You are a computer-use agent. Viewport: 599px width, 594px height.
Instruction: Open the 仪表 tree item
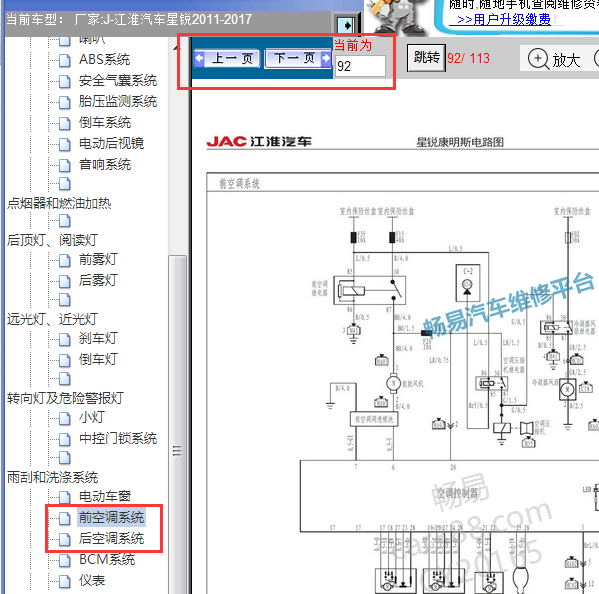pos(92,580)
